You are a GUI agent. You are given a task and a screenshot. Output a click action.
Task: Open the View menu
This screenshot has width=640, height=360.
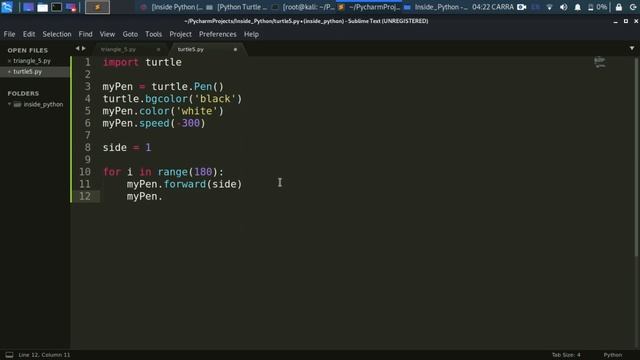click(x=107, y=34)
